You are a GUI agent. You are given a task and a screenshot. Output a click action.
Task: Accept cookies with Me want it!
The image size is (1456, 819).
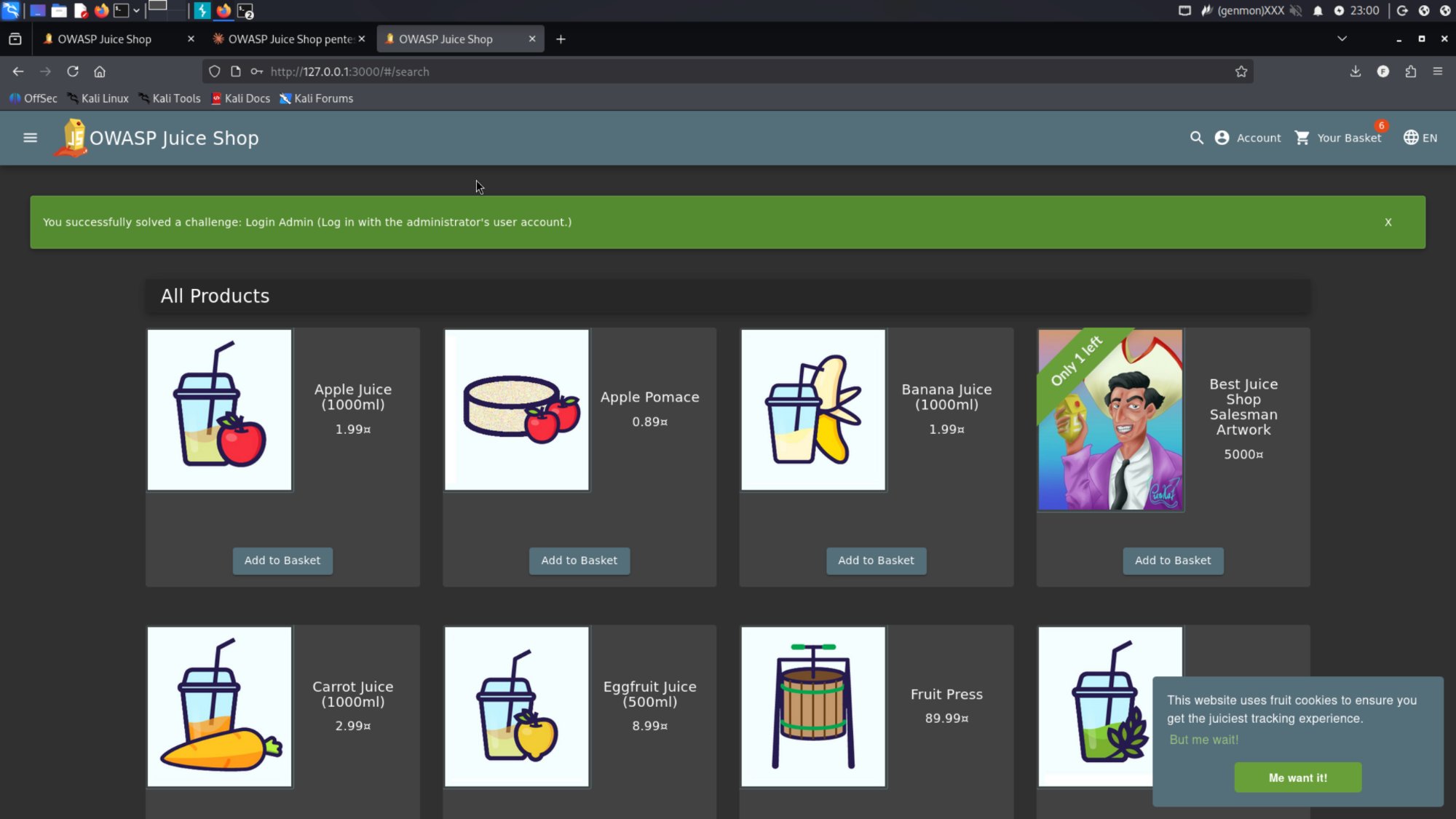tap(1298, 778)
